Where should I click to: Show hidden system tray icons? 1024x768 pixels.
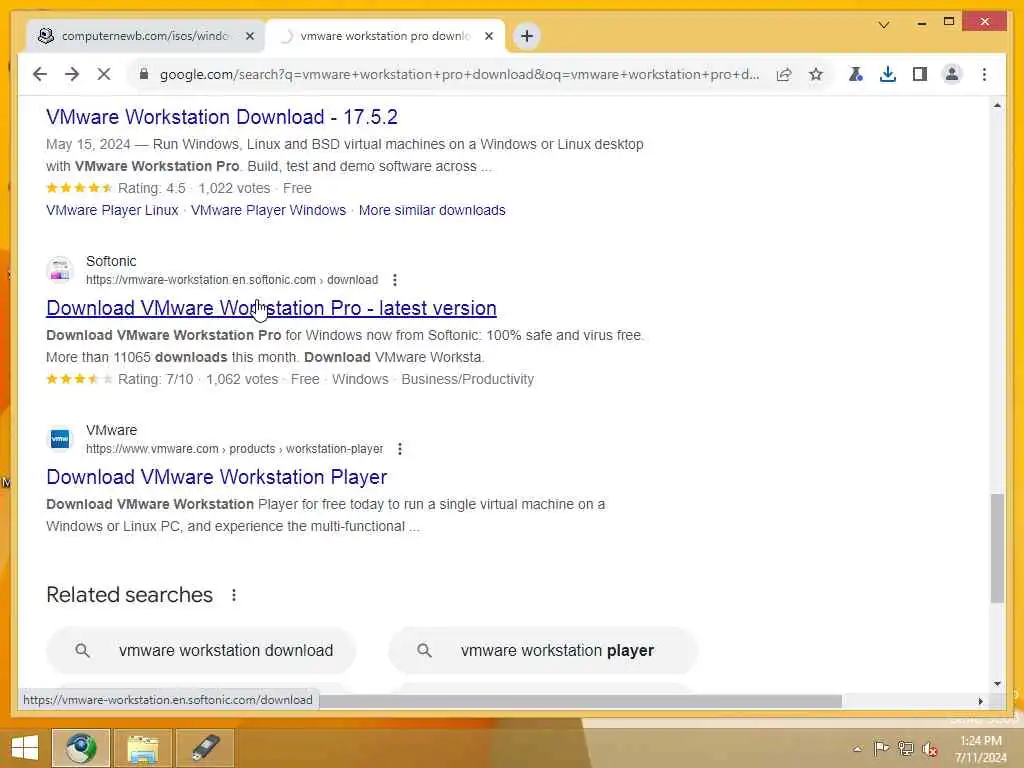pos(857,748)
